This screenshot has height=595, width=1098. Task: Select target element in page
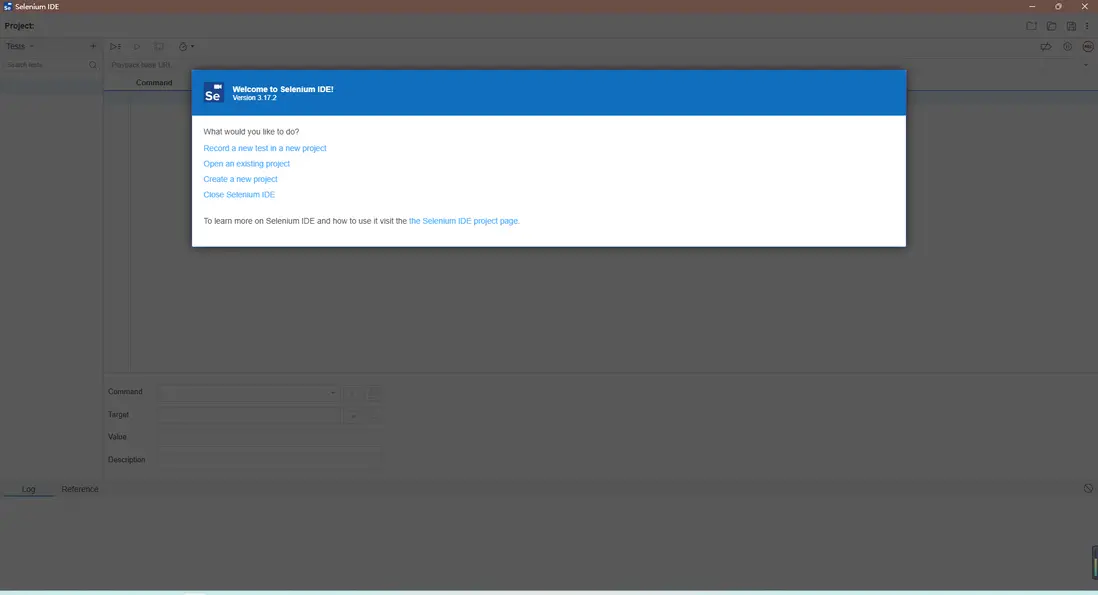pyautogui.click(x=354, y=415)
